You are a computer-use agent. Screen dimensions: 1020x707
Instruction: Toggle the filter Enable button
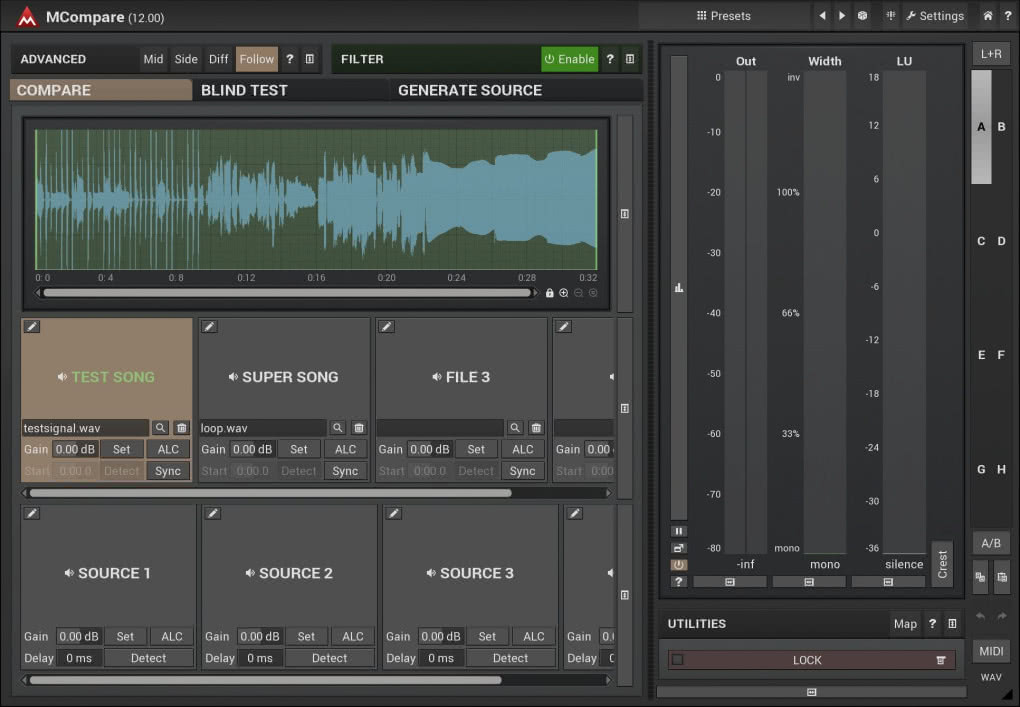click(569, 59)
